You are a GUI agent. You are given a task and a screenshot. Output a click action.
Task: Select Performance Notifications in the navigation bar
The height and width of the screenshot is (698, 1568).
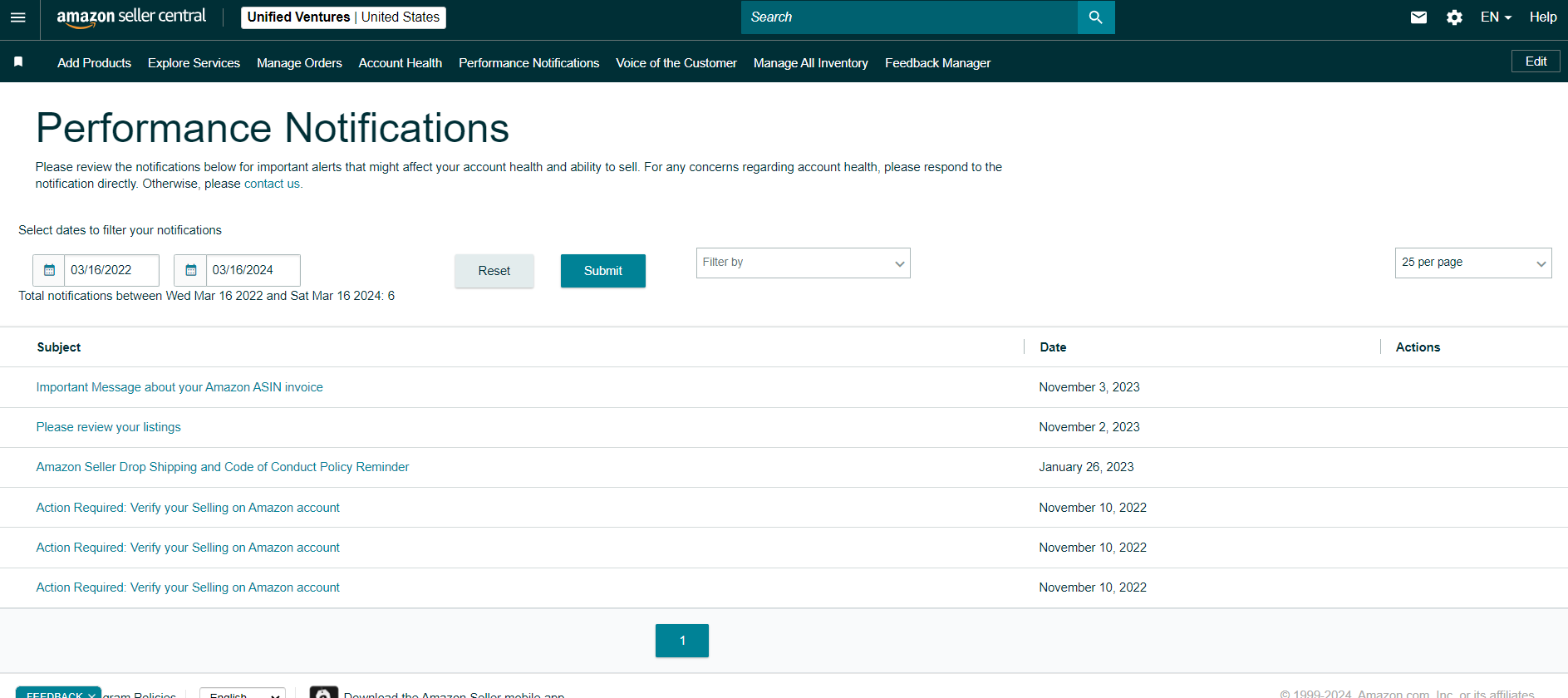click(x=528, y=63)
